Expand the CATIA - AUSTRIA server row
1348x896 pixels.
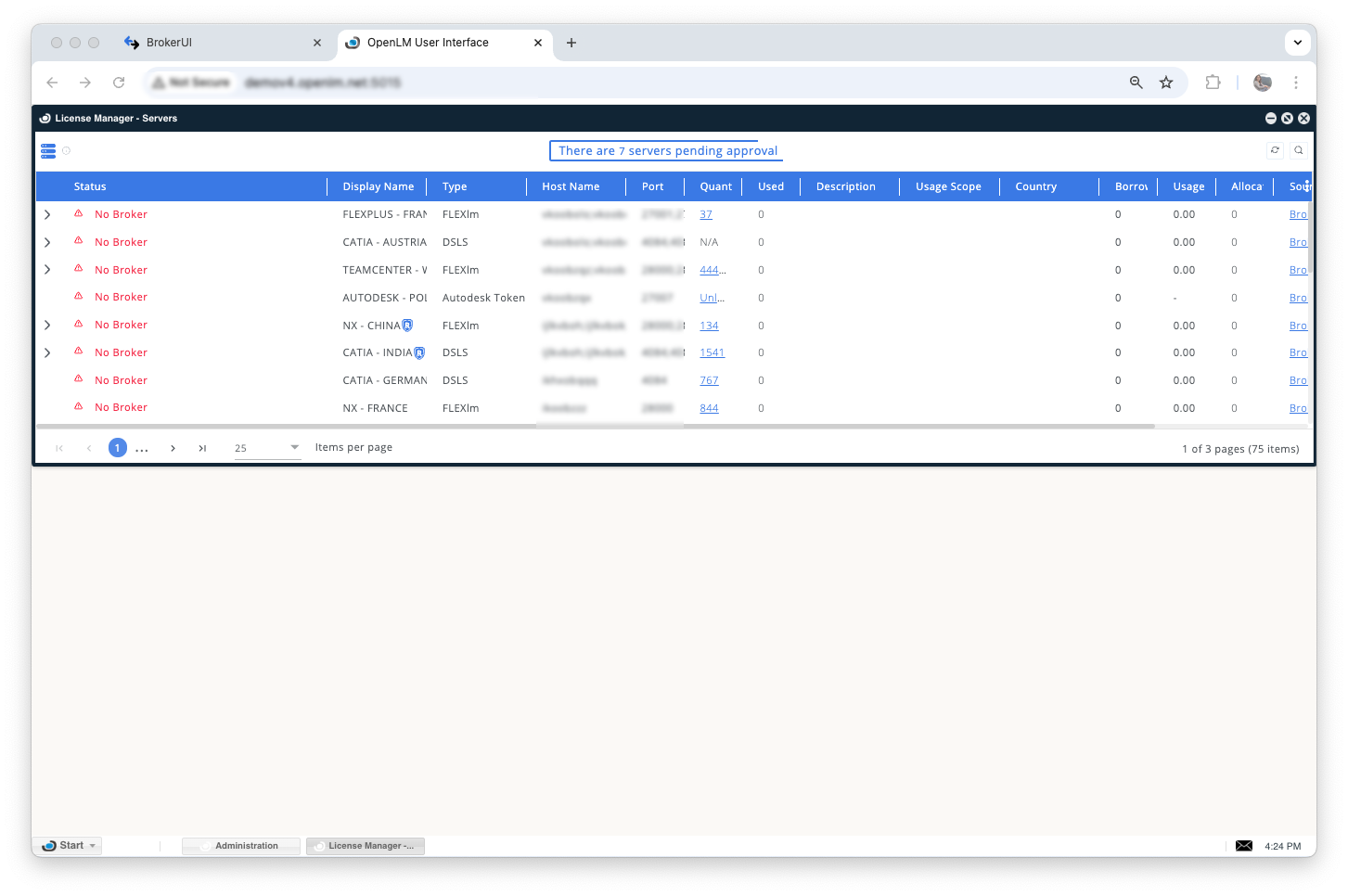(x=47, y=242)
